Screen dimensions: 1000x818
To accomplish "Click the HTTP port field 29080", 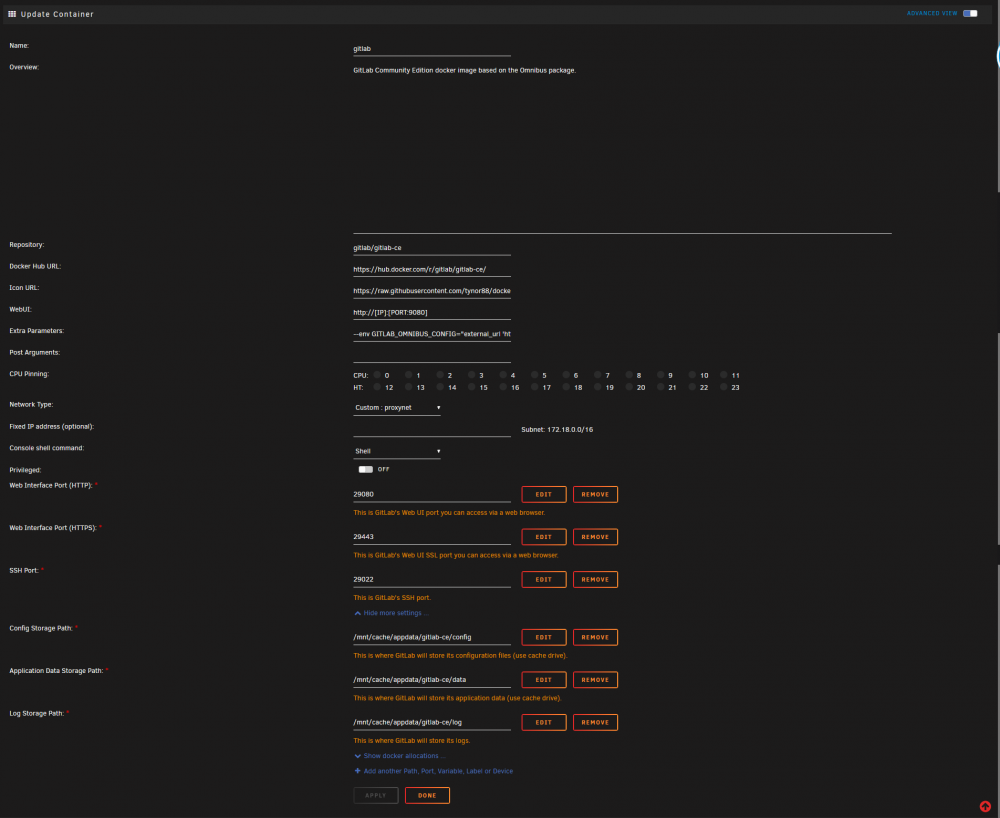I will point(432,495).
